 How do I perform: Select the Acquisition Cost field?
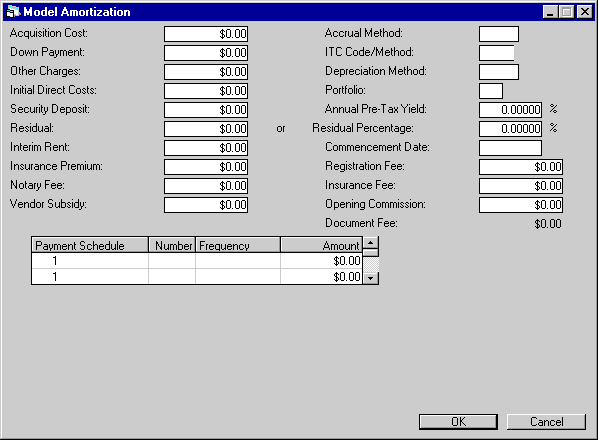206,34
